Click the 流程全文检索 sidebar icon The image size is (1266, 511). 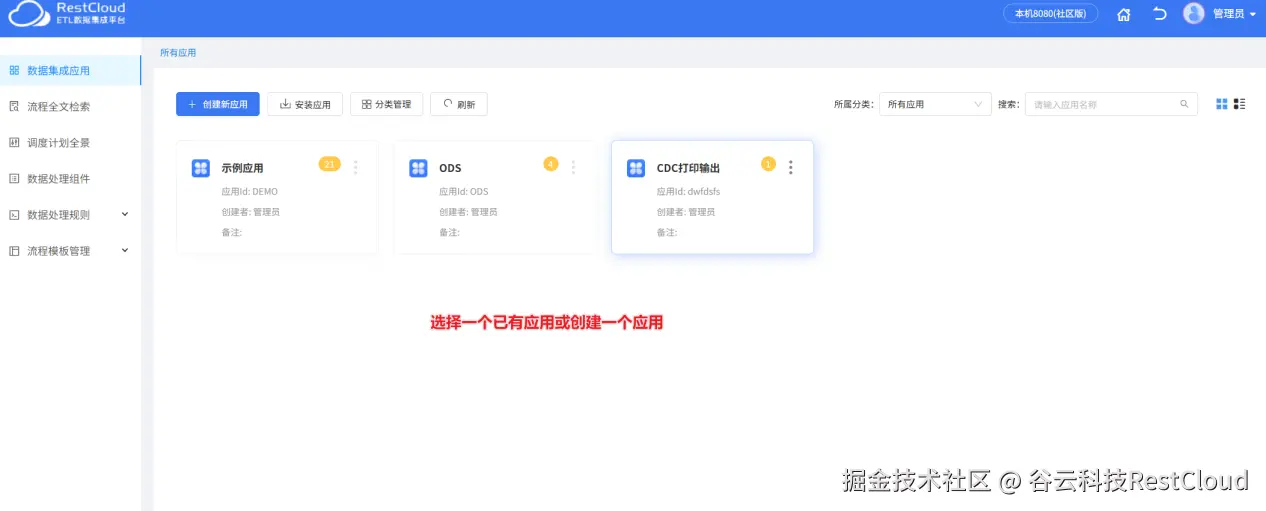[x=14, y=106]
